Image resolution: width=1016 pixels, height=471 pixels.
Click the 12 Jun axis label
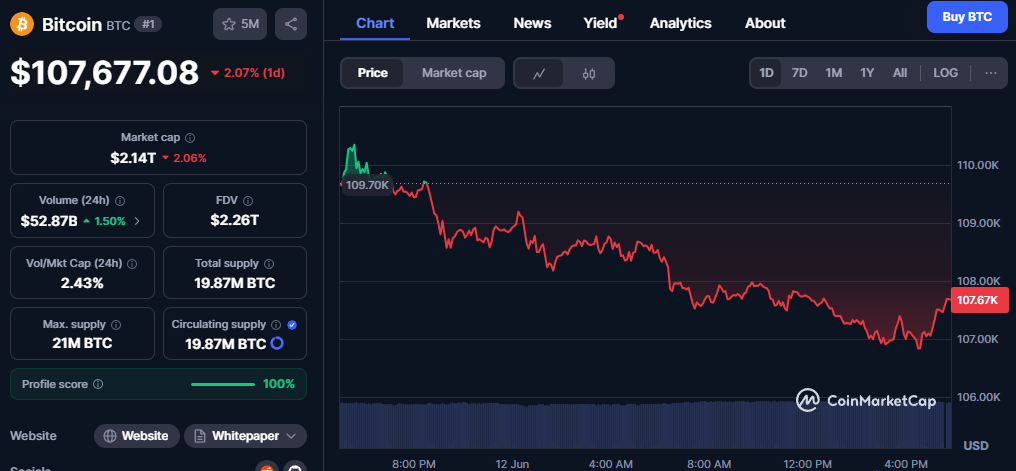pyautogui.click(x=514, y=464)
